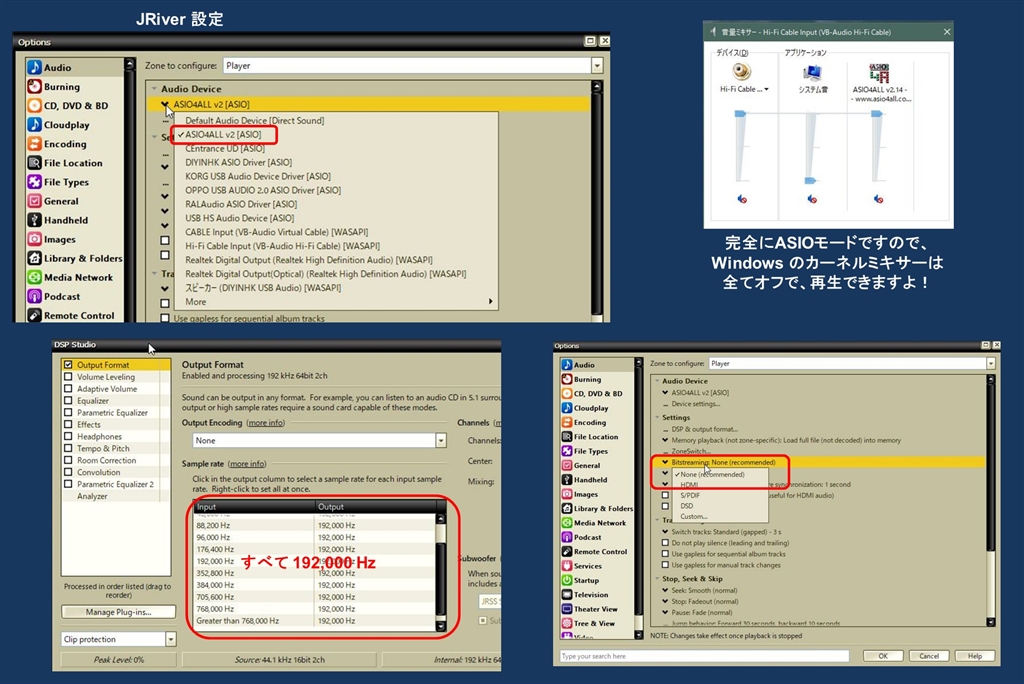Select Audio icon in the large Options window
Viewport: 1024px width, 684px height.
pos(35,67)
